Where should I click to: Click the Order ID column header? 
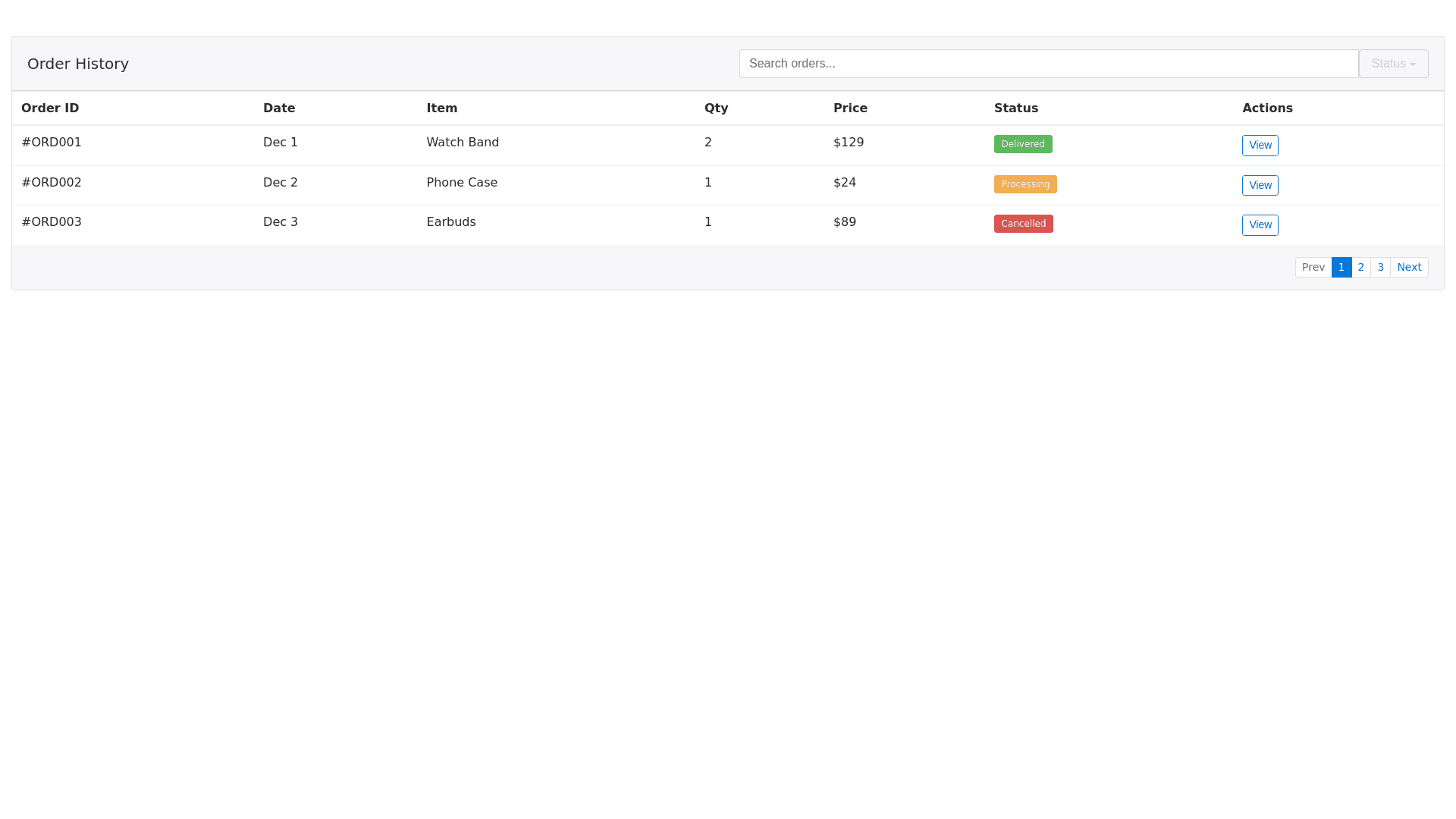50,108
